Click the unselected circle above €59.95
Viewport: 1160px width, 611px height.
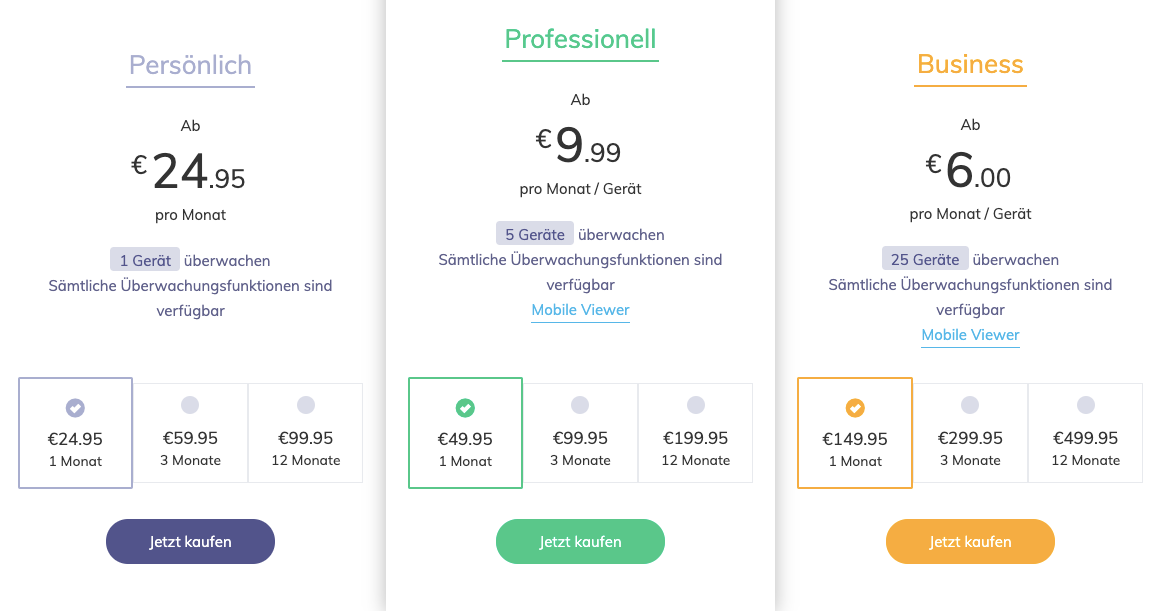(x=190, y=406)
